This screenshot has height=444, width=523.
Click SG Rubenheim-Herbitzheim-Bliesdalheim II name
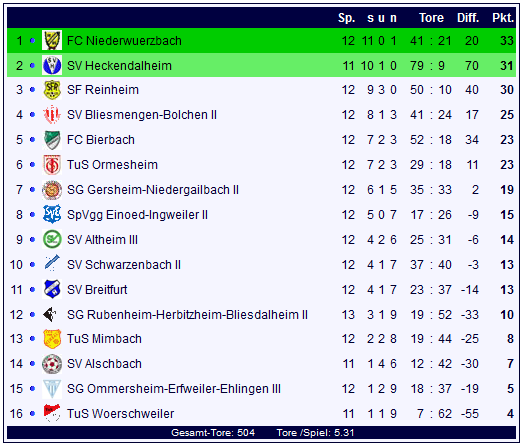click(x=187, y=315)
